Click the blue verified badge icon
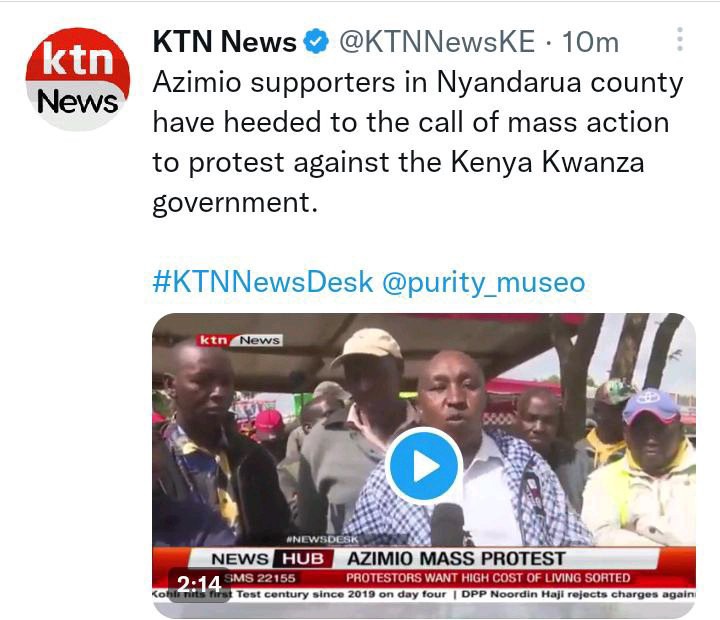This screenshot has height=620, width=720. [316, 41]
